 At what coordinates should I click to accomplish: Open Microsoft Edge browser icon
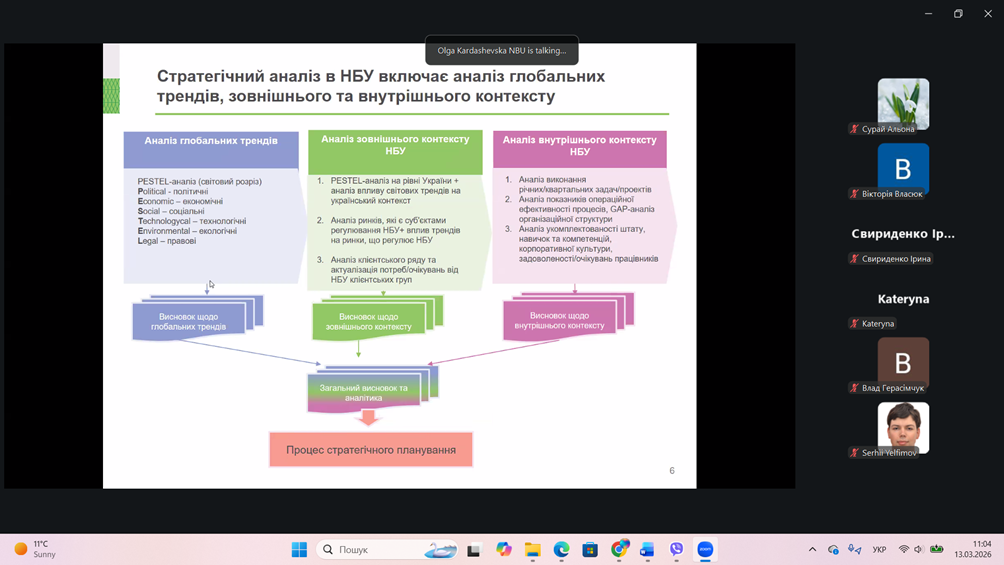coord(562,549)
